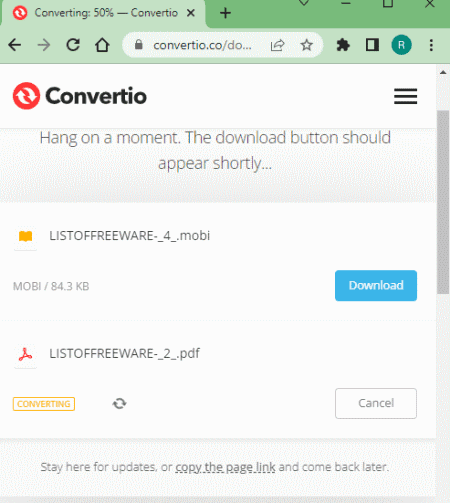This screenshot has height=503, width=450.
Task: Go forward with the browser forward arrow
Action: 44,45
